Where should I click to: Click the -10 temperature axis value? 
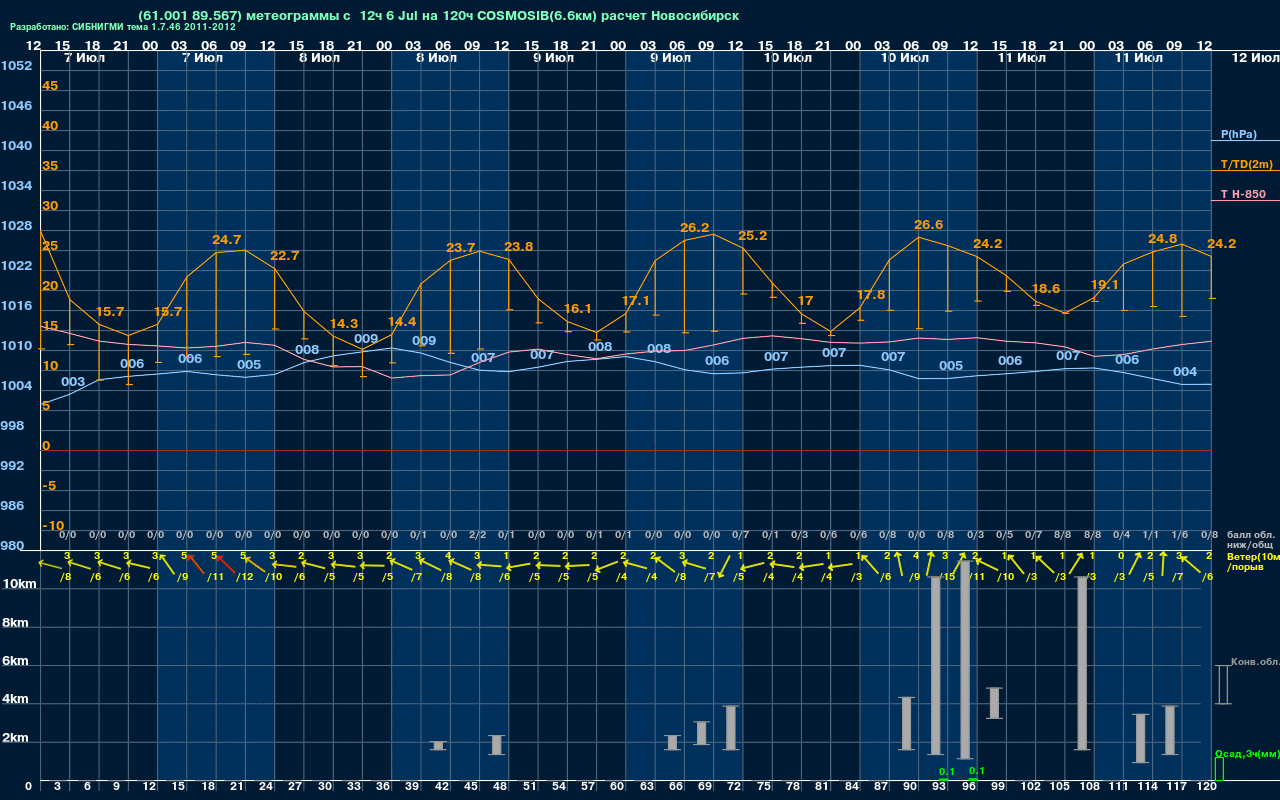click(x=53, y=526)
